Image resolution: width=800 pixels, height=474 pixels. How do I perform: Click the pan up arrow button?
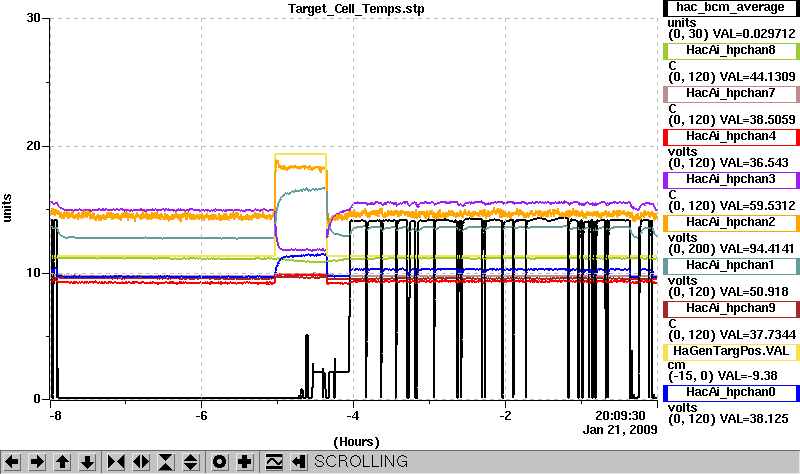point(62,462)
